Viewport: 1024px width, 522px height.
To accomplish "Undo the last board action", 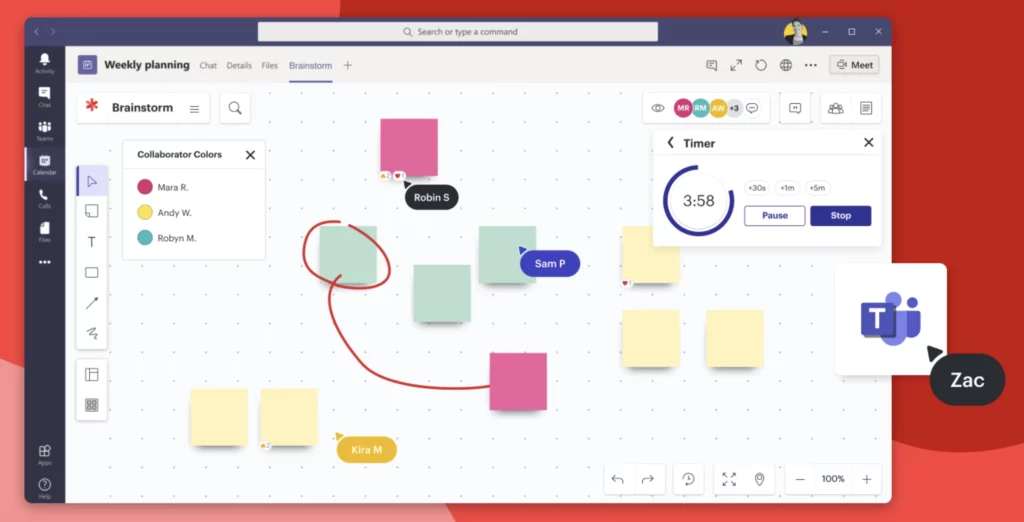I will 618,480.
